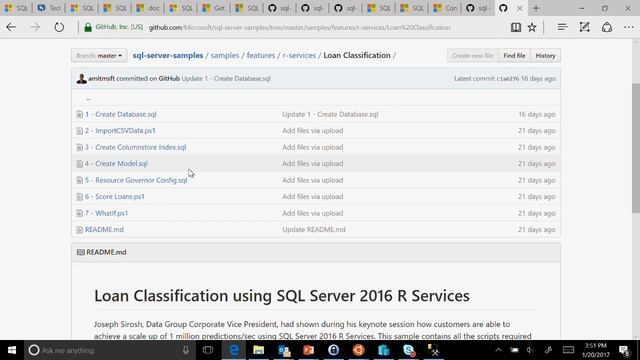Open 'Update README.md' commit message link
This screenshot has height=360, width=640.
(x=314, y=229)
